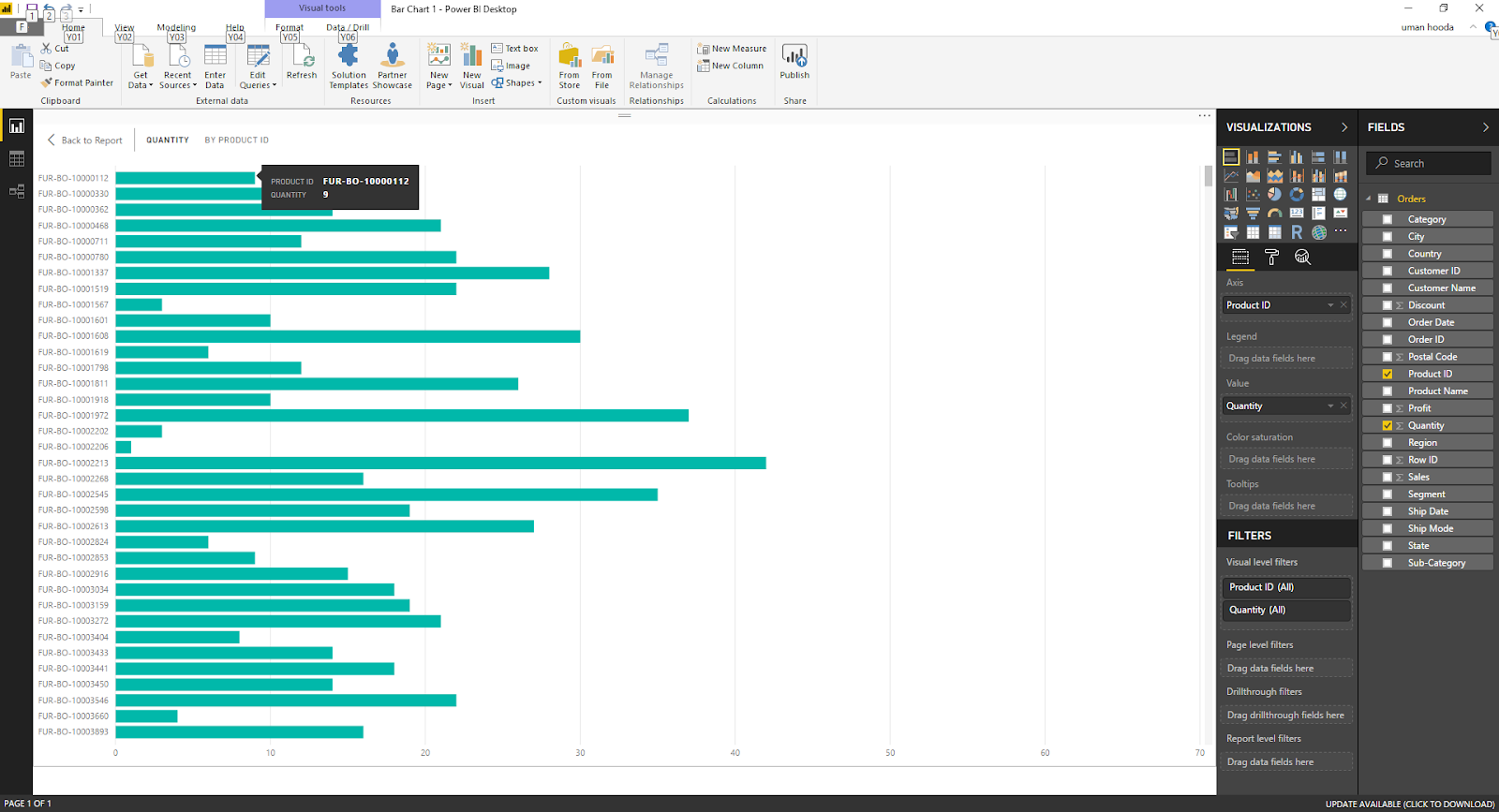Switch to the View ribbon tab

125,28
